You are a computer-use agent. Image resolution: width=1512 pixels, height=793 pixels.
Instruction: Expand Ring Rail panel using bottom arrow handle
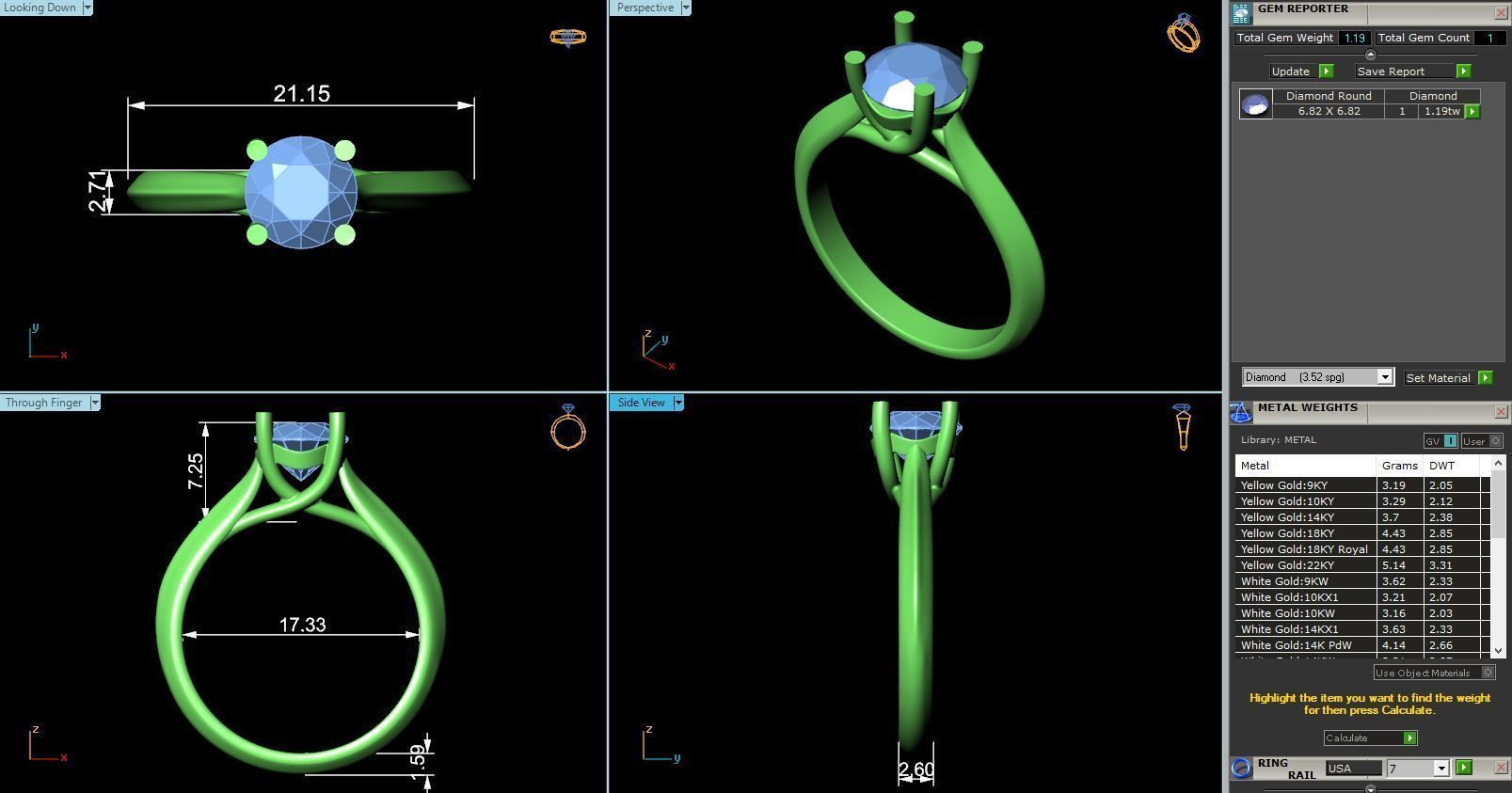click(x=1370, y=788)
